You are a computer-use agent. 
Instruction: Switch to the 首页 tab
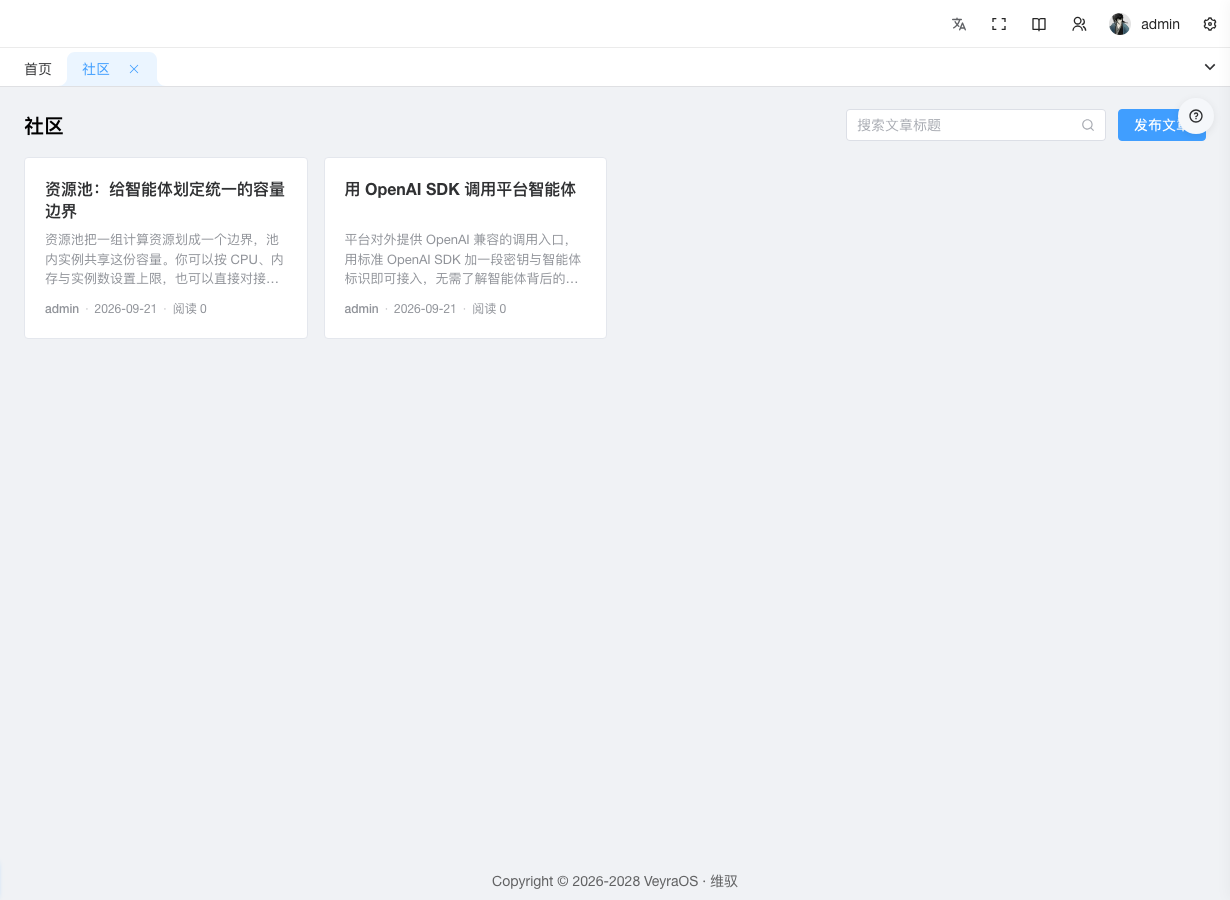coord(38,69)
